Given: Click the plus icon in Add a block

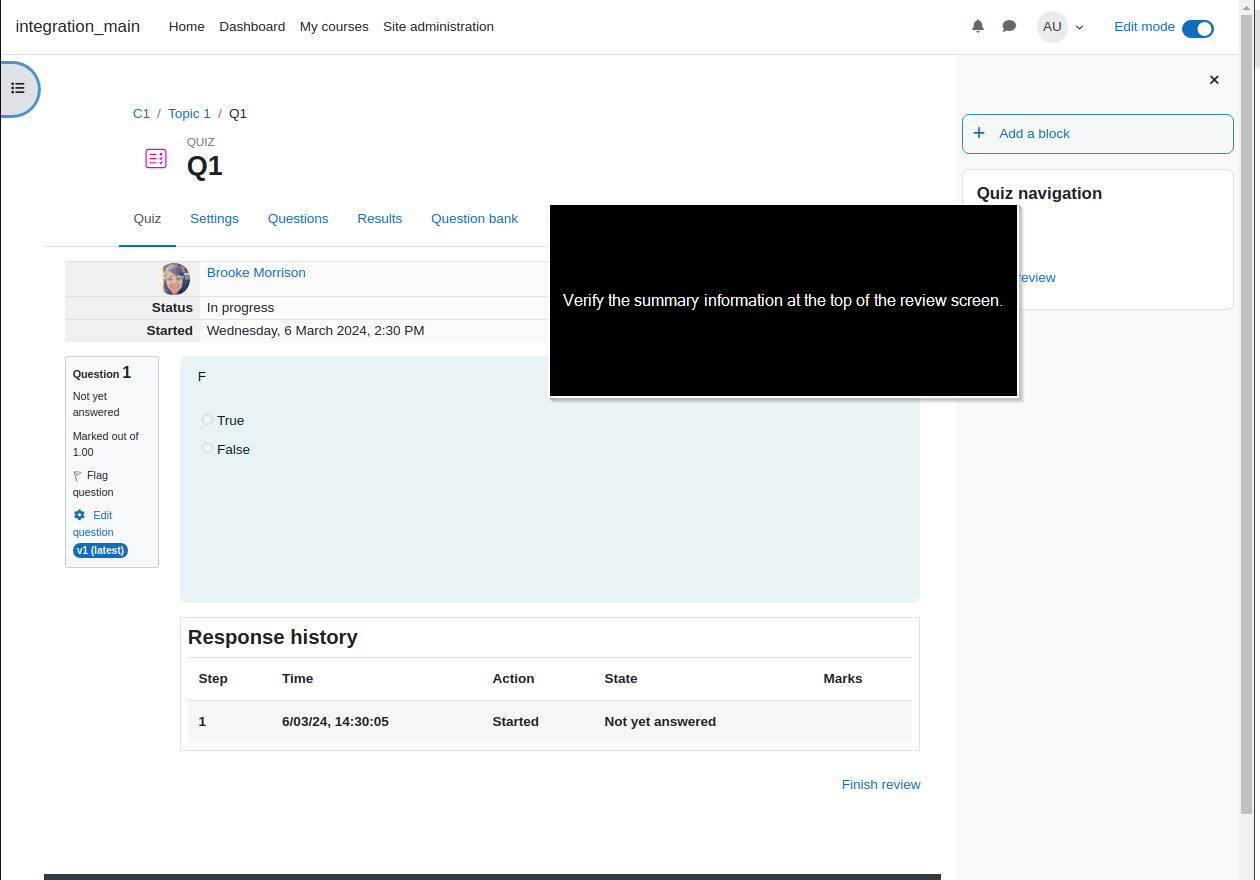Looking at the screenshot, I should pos(978,133).
